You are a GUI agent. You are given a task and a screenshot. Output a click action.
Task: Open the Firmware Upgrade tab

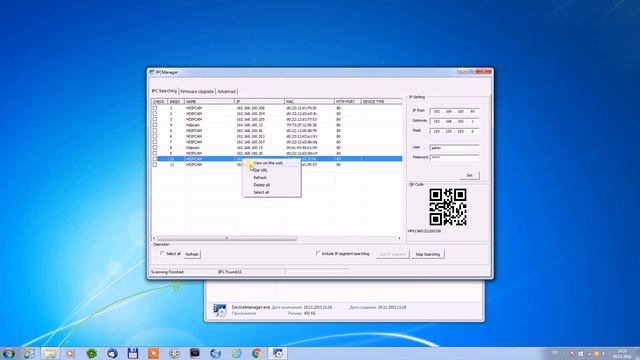(x=197, y=91)
